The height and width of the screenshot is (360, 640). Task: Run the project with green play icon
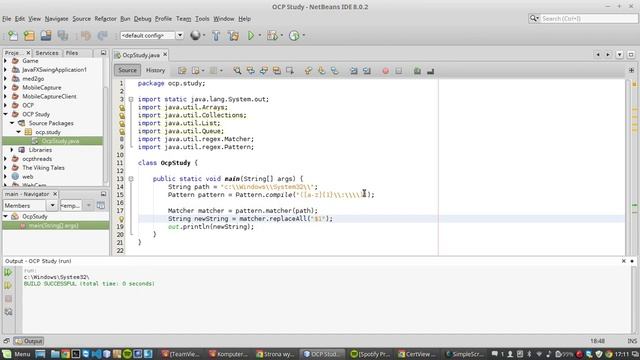click(251, 36)
